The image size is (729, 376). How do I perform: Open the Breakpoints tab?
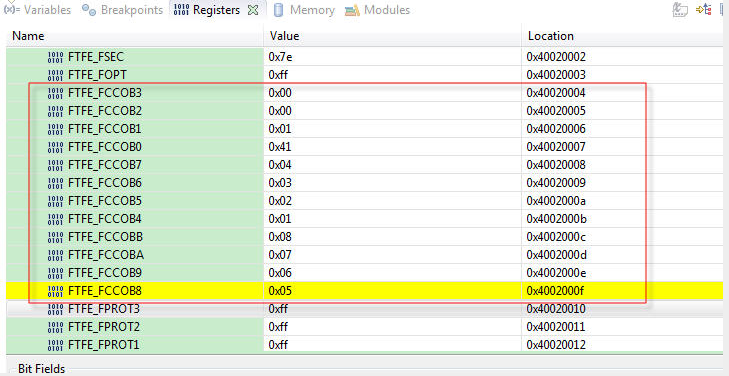click(x=122, y=10)
